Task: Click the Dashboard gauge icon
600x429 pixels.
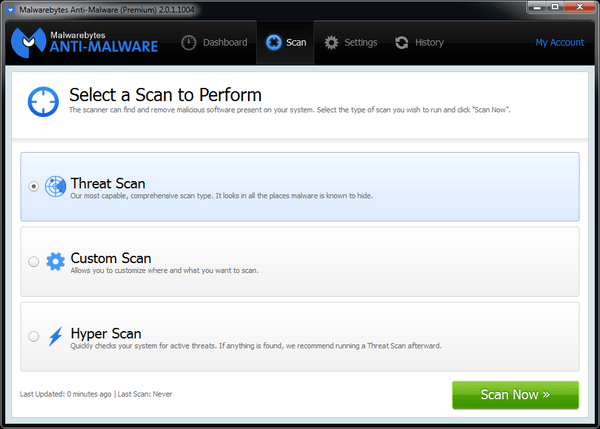Action: pyautogui.click(x=189, y=42)
